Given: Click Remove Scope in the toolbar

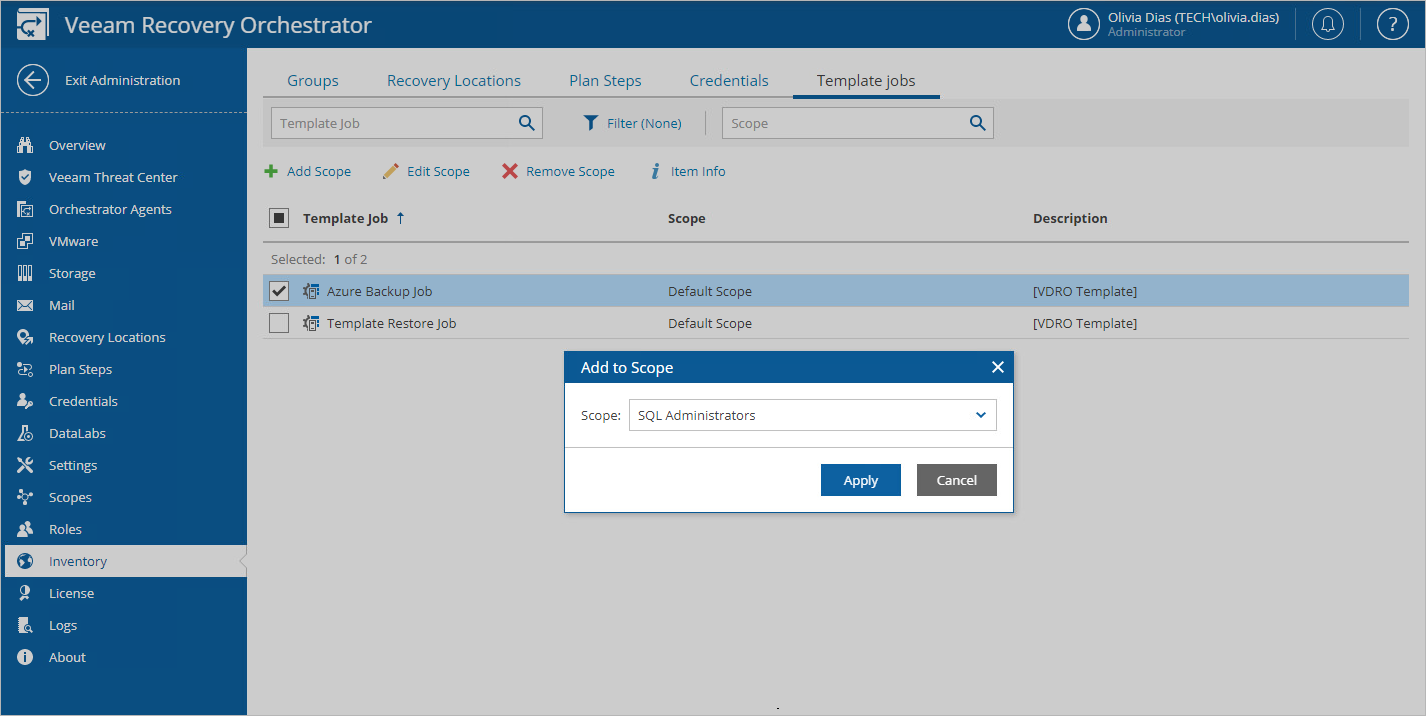Looking at the screenshot, I should tap(558, 171).
